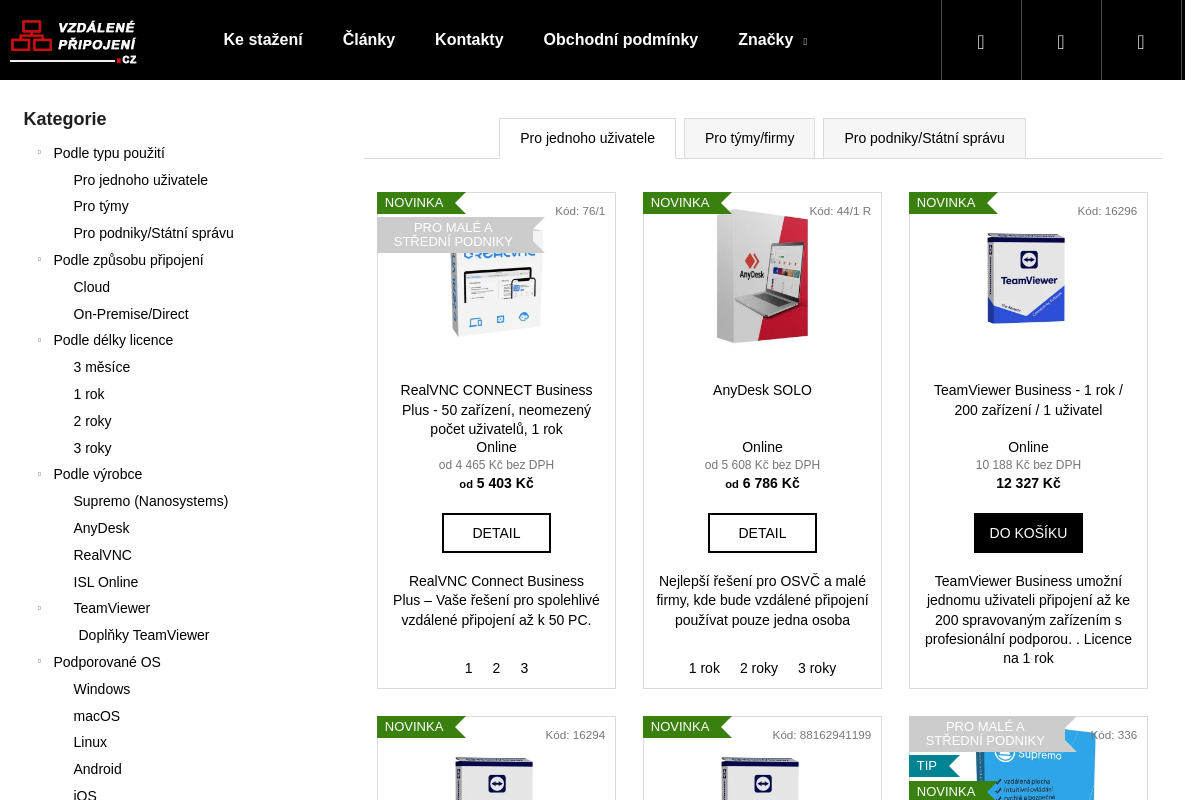Toggle the TeamViewer subcategory marker
This screenshot has height=800, width=1200.
point(40,608)
